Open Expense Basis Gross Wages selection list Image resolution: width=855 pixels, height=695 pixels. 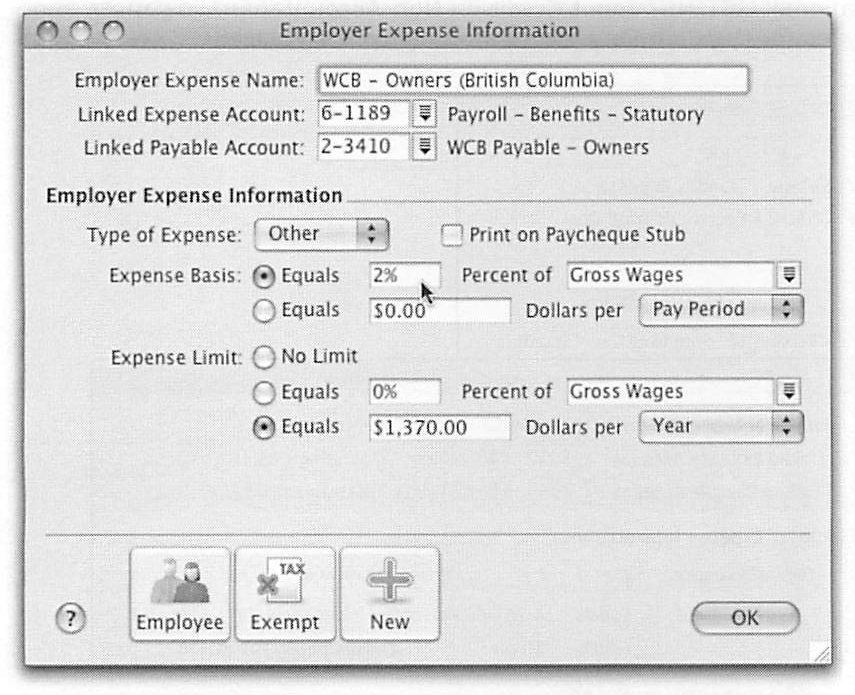pyautogui.click(x=788, y=275)
